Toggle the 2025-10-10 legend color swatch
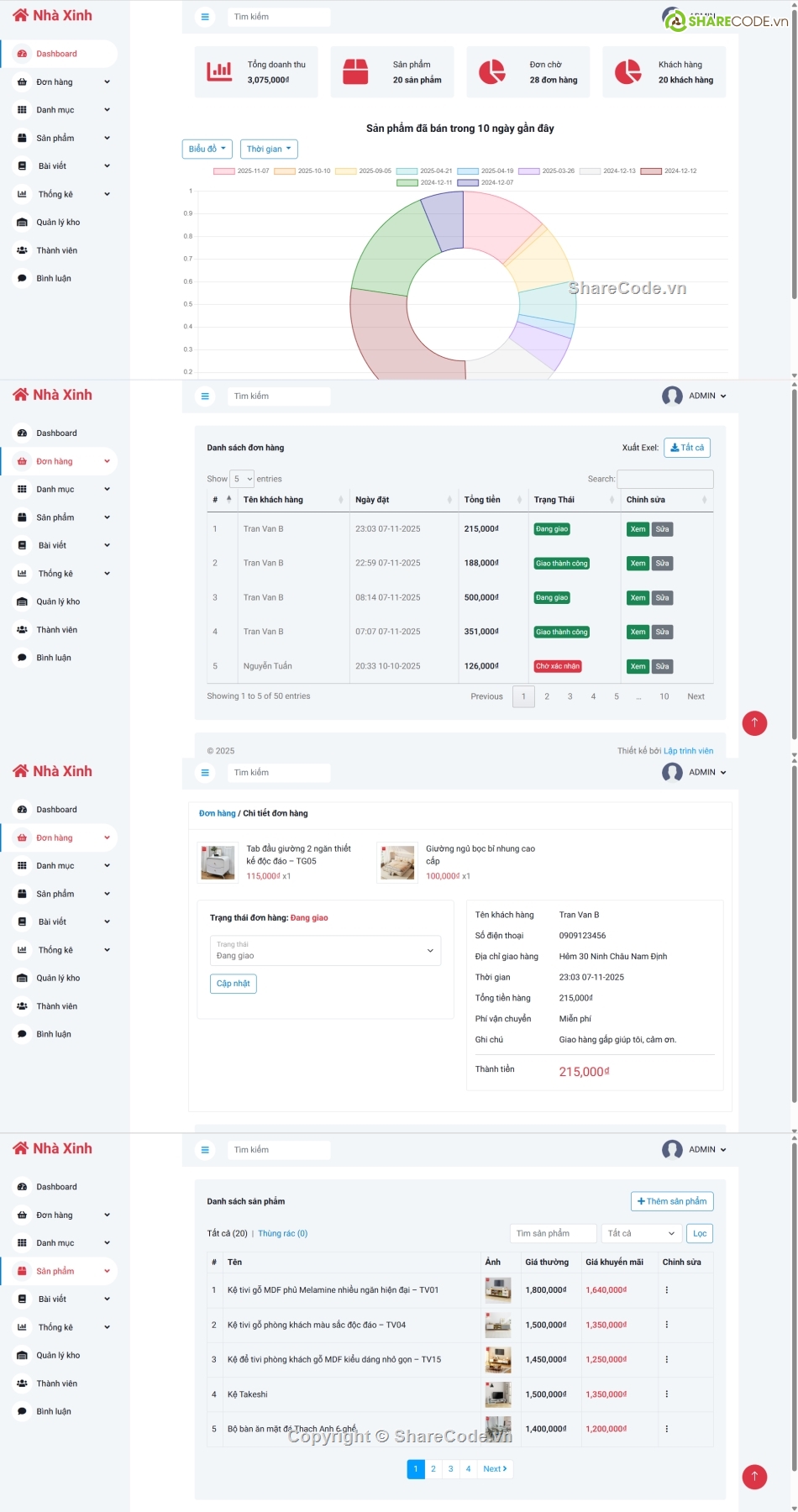This screenshot has width=798, height=1512. pos(285,171)
